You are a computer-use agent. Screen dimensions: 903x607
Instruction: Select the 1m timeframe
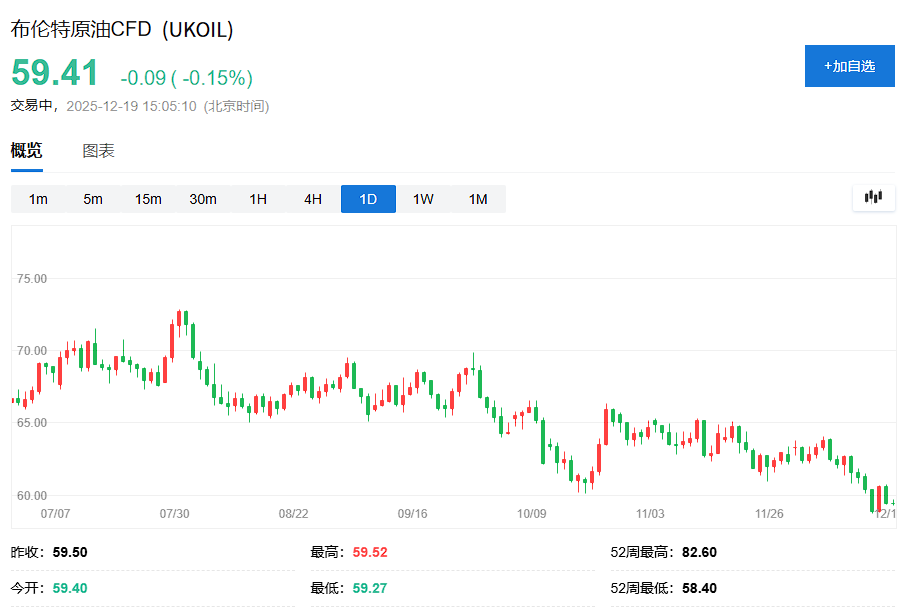(38, 198)
